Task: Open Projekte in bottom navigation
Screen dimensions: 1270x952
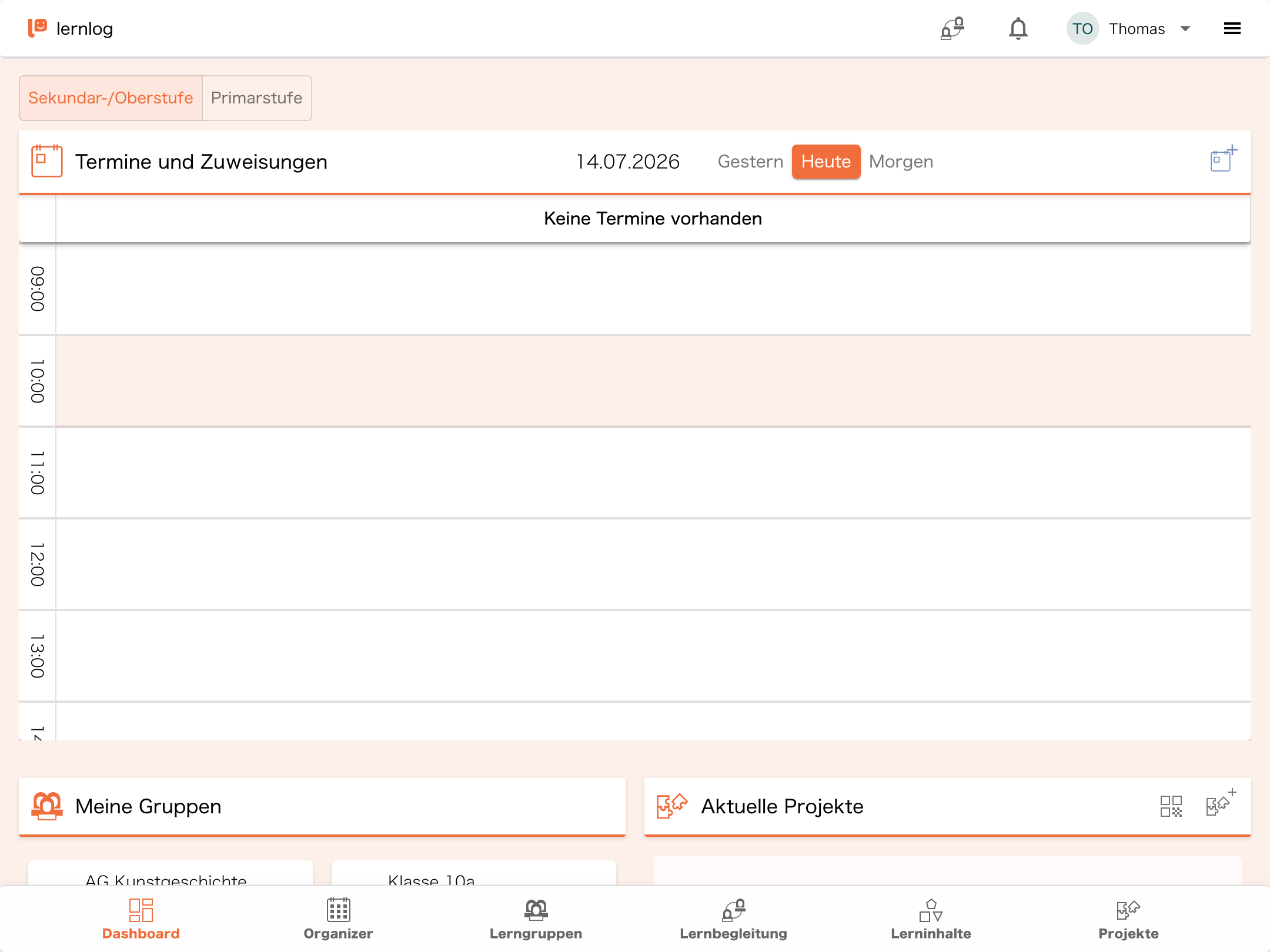Action: click(x=1128, y=920)
